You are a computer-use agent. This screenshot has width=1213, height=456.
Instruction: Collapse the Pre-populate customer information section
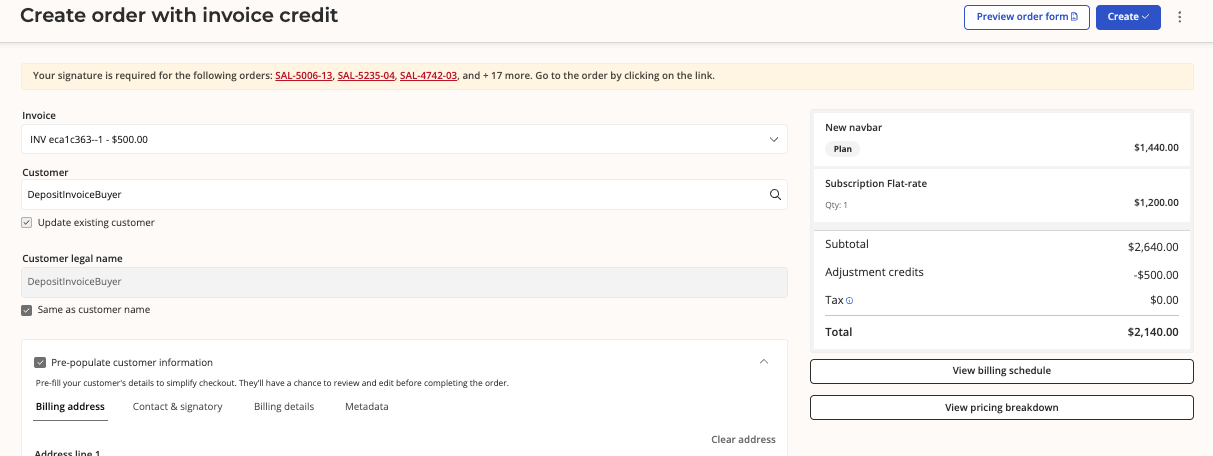tap(764, 362)
